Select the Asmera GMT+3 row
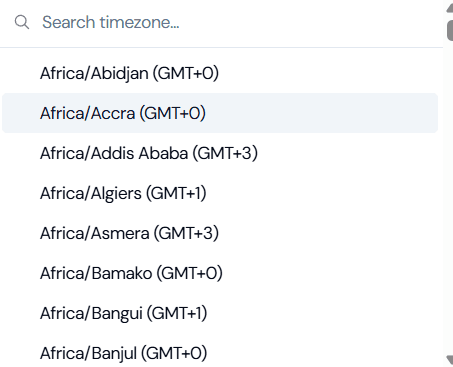Image resolution: width=453 pixels, height=367 pixels. (x=220, y=233)
